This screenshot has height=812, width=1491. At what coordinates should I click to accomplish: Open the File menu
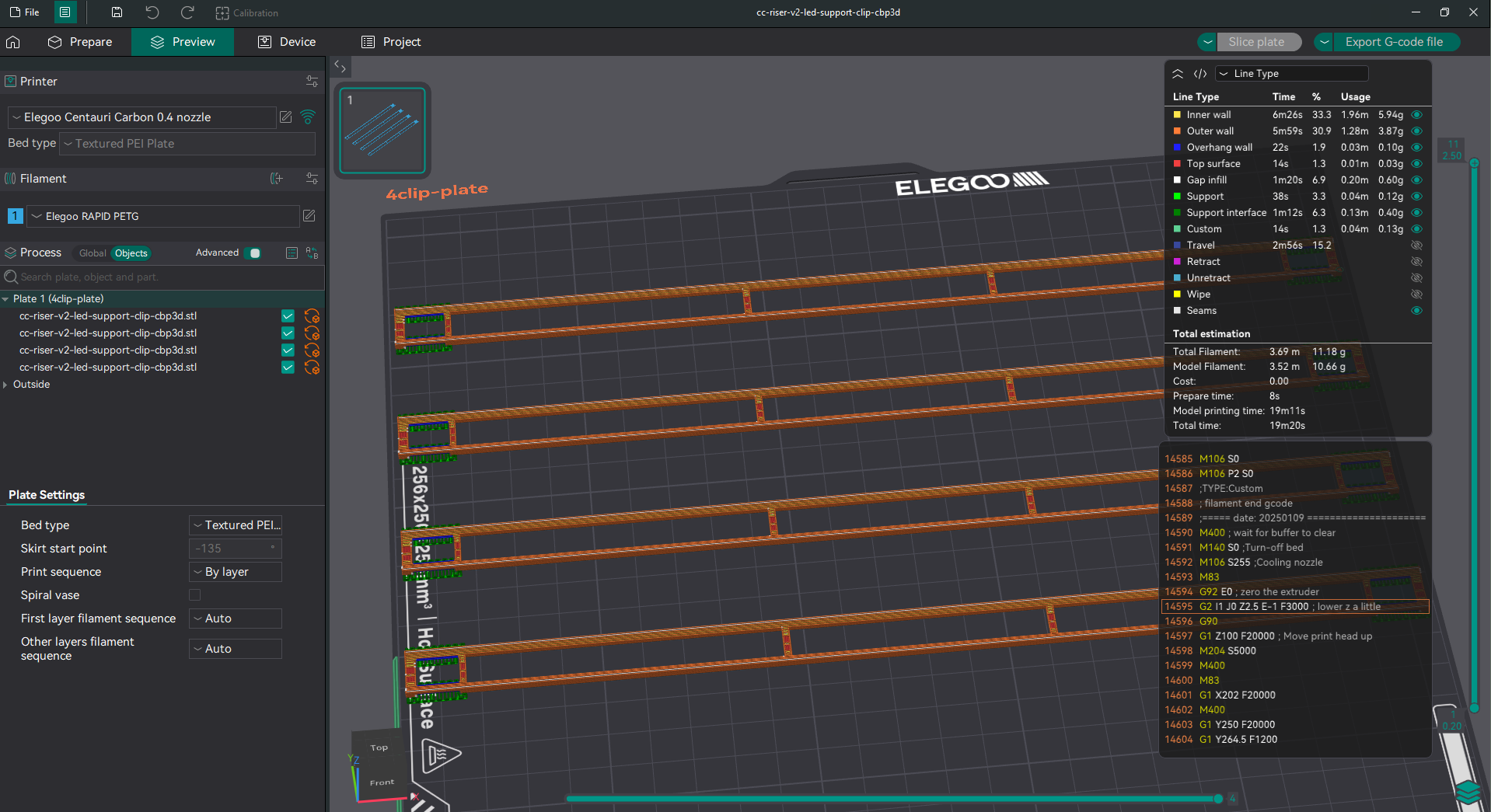(x=24, y=12)
